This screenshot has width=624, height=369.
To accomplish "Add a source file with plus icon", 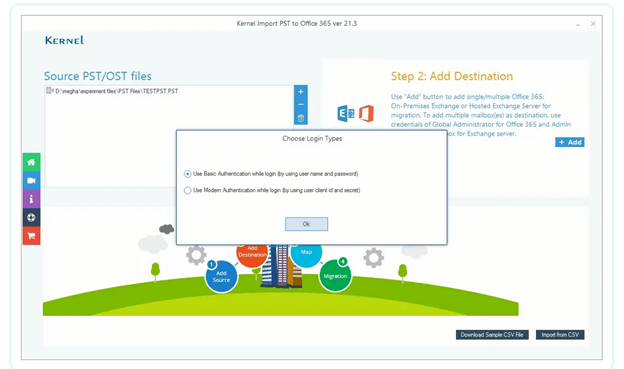I will (x=301, y=92).
